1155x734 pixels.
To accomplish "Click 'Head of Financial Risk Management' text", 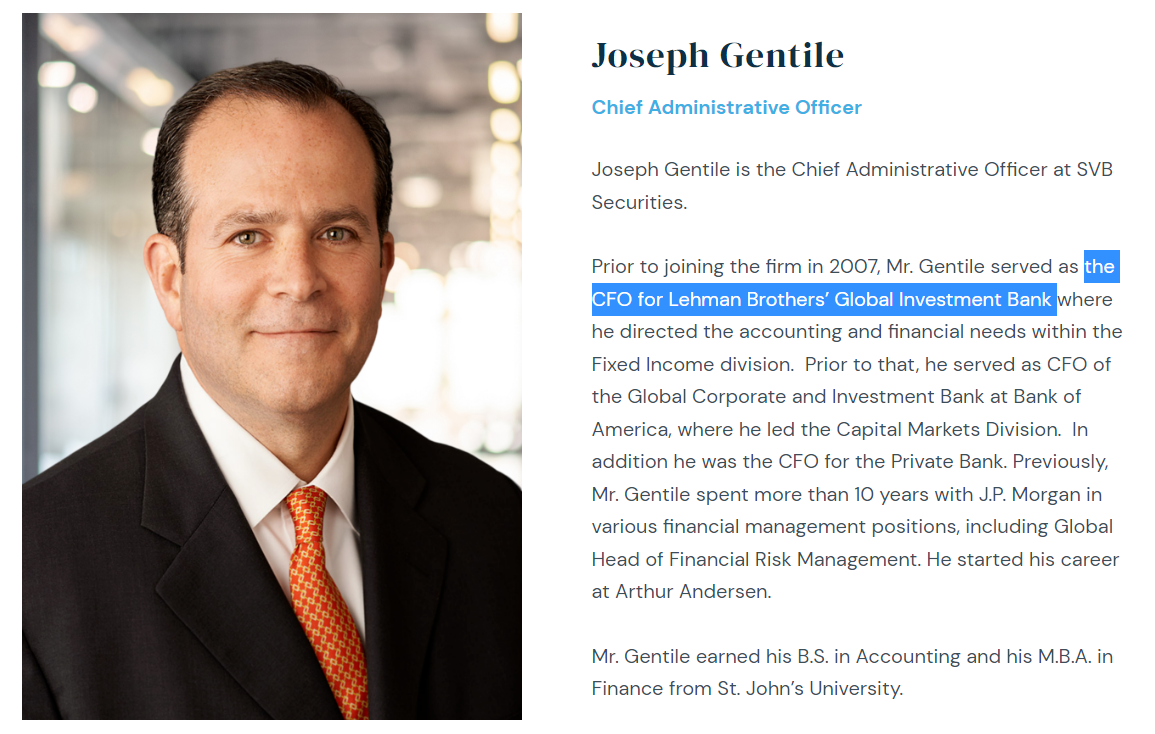I will point(755,559).
